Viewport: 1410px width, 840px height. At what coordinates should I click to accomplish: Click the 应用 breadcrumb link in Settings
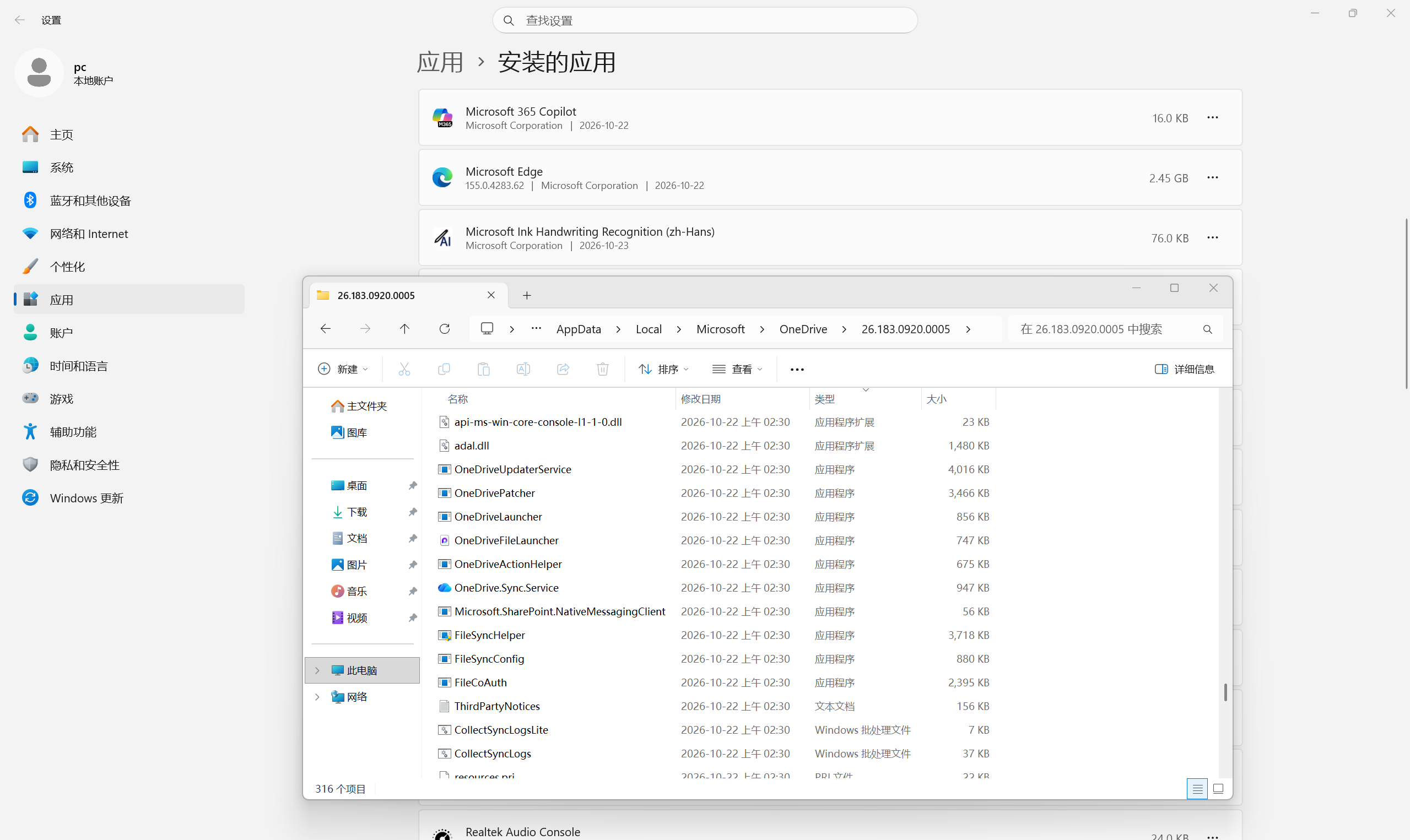point(440,62)
